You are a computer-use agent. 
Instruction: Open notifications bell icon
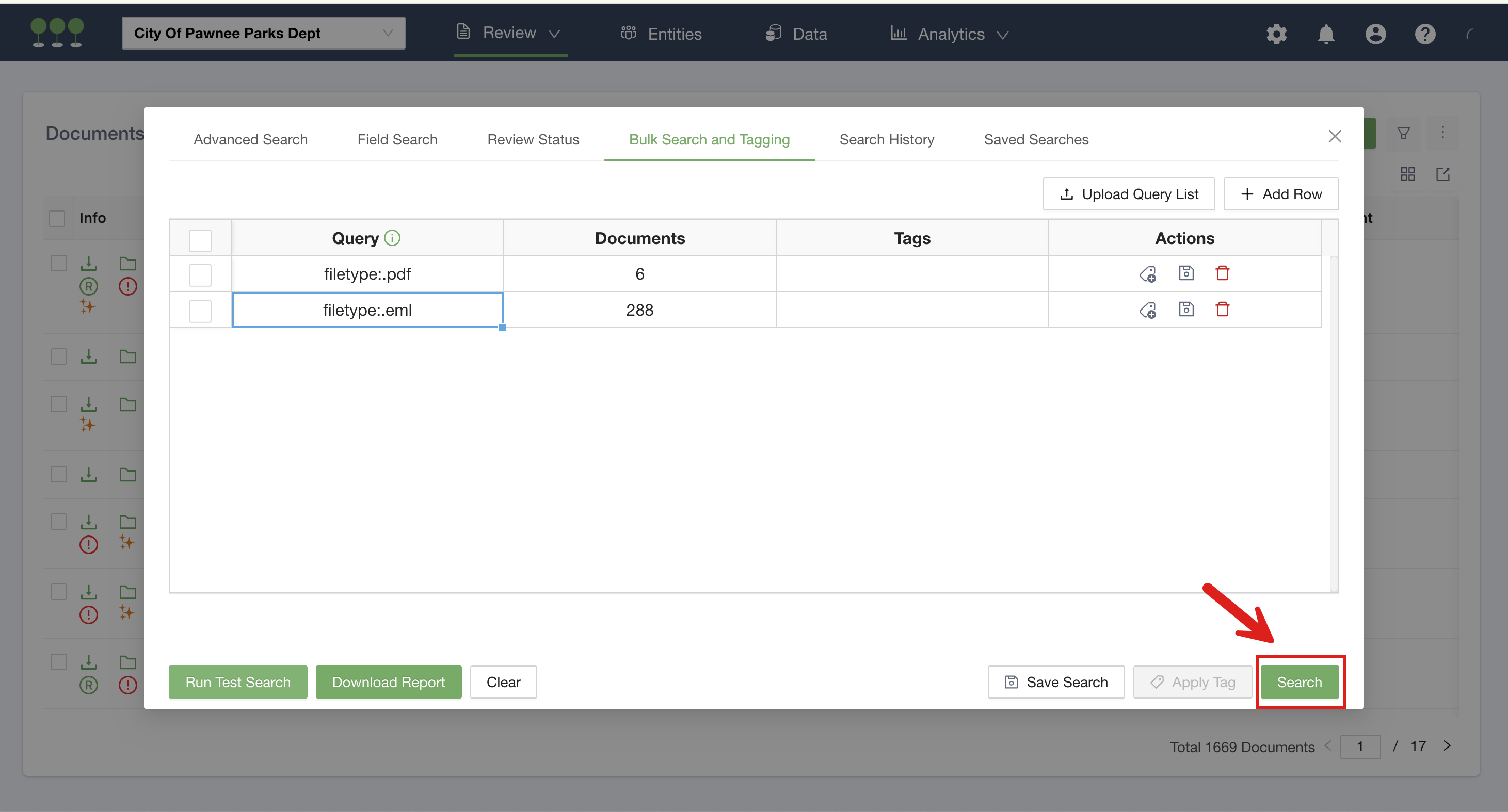tap(1326, 34)
